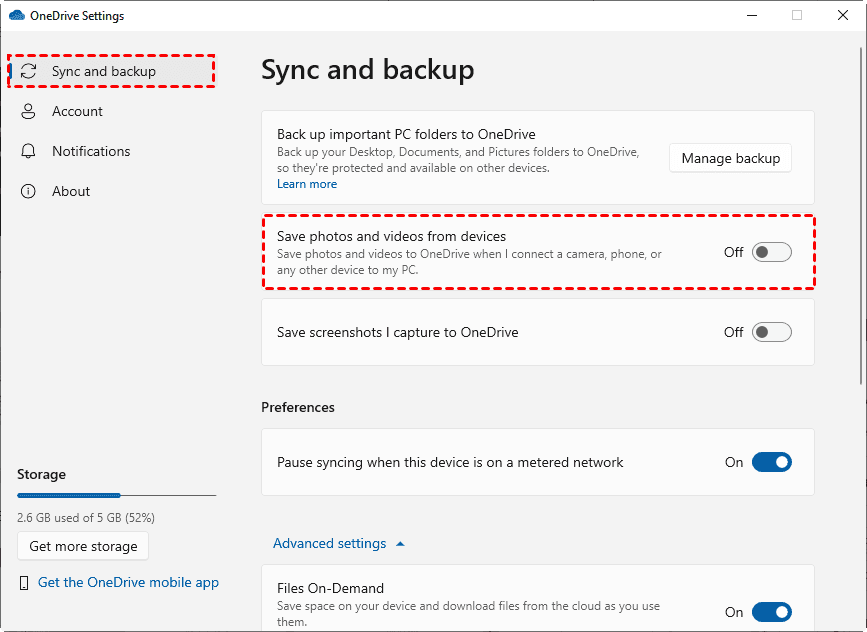Viewport: 867px width, 632px height.
Task: Click the person icon next to Account
Action: (30, 111)
